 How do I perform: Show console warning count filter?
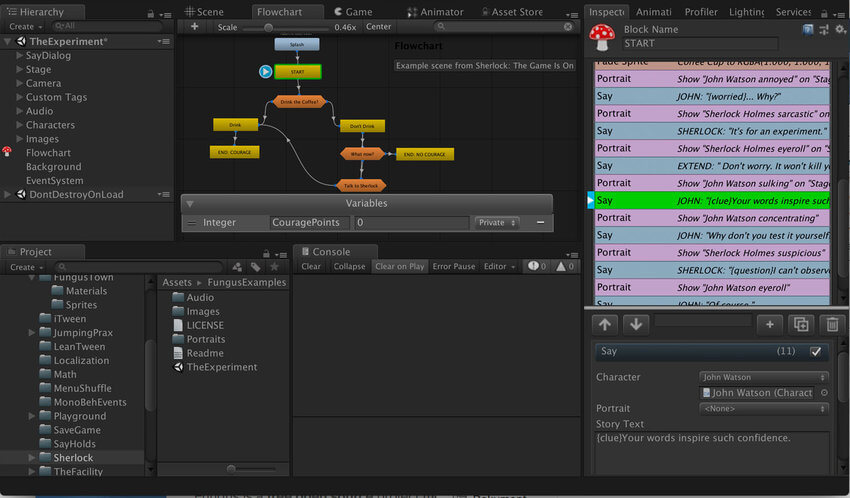click(x=564, y=266)
